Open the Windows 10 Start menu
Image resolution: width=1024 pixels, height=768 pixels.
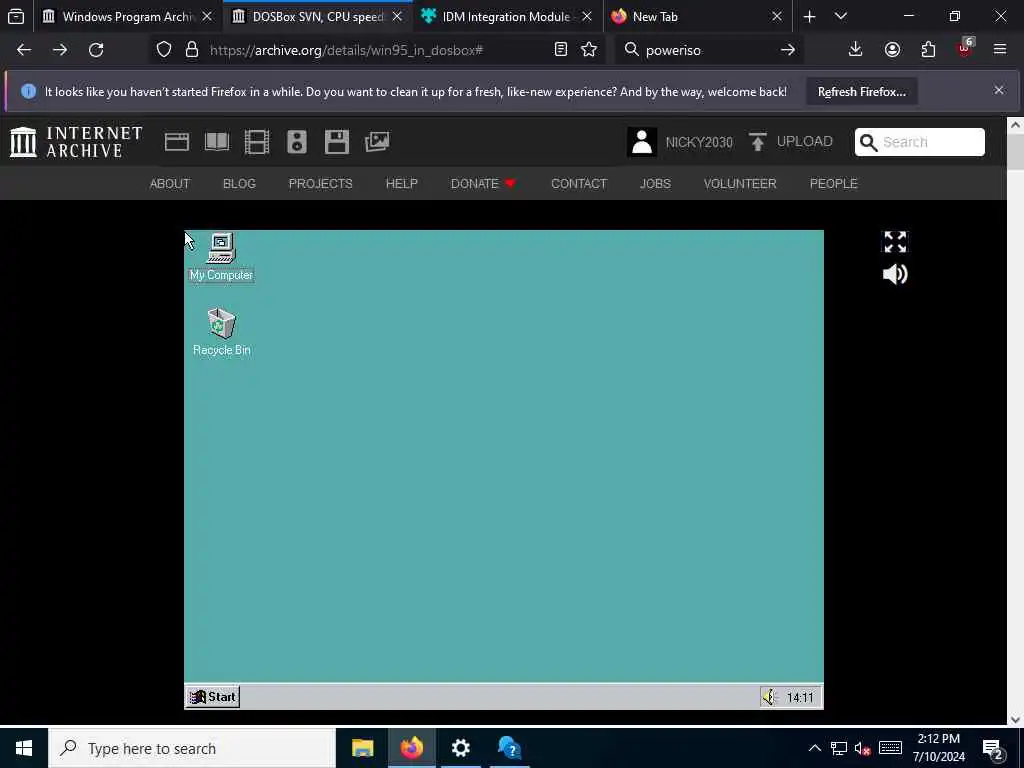pyautogui.click(x=24, y=748)
